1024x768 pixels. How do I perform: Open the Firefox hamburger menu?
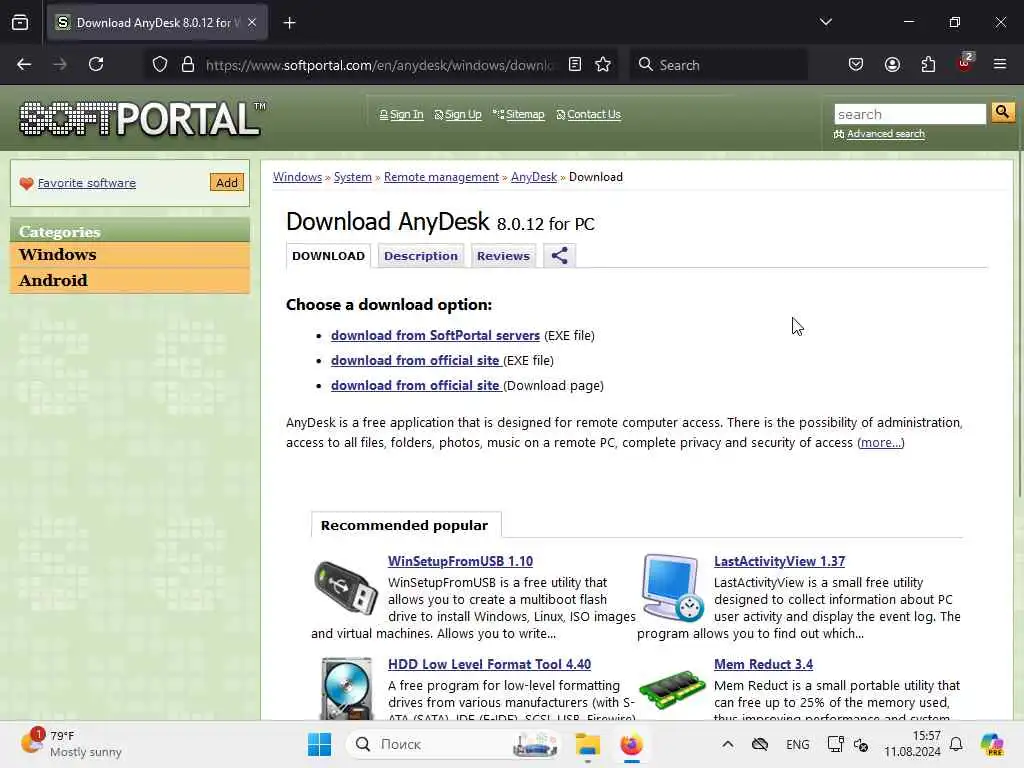point(1000,64)
